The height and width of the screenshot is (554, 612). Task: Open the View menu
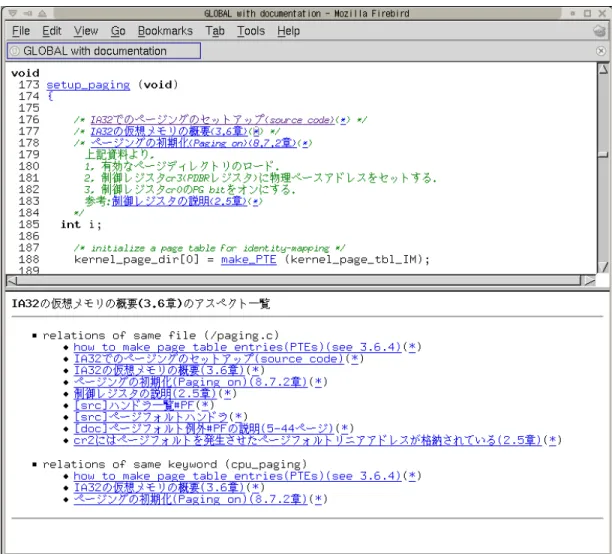click(86, 31)
